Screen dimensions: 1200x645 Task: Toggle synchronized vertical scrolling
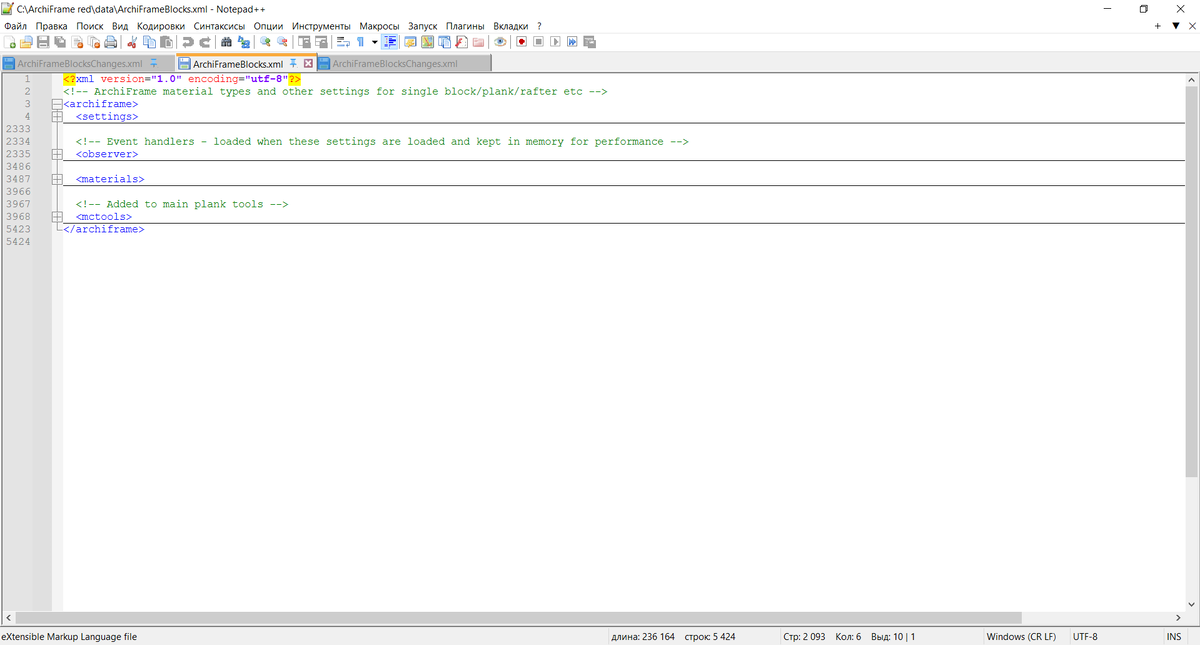(304, 42)
